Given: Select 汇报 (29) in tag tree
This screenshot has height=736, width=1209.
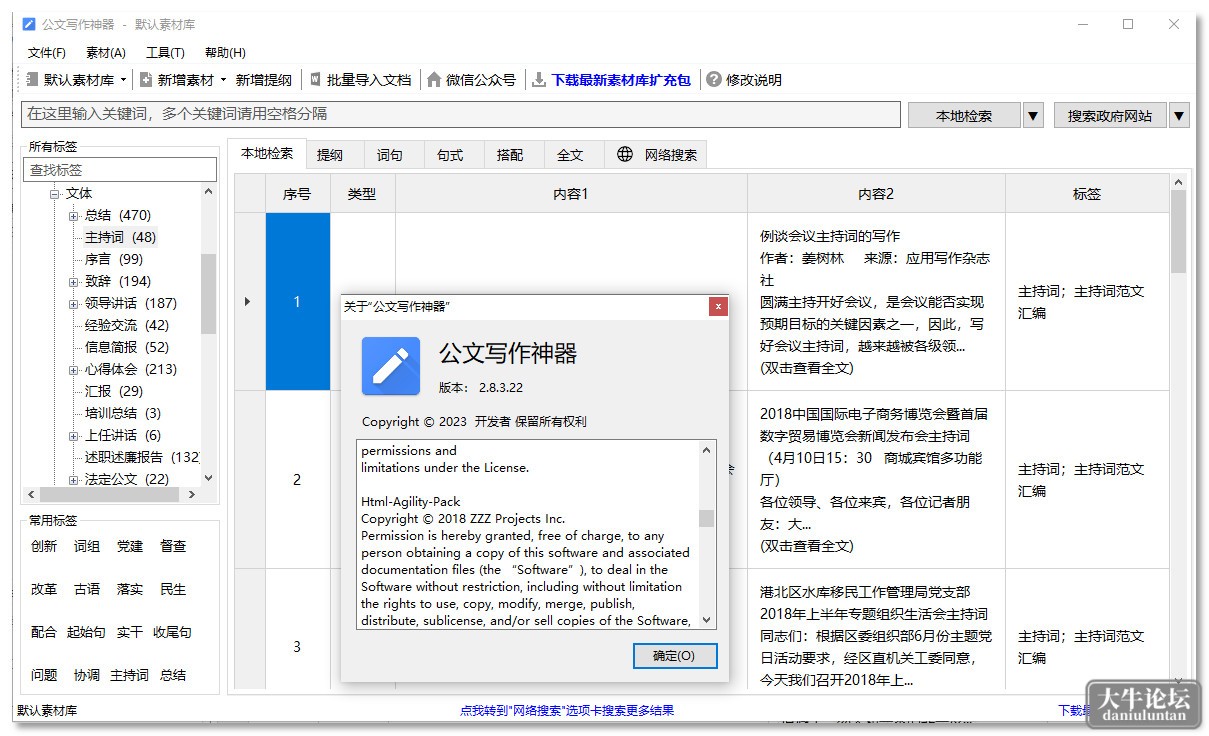Looking at the screenshot, I should point(114,392).
